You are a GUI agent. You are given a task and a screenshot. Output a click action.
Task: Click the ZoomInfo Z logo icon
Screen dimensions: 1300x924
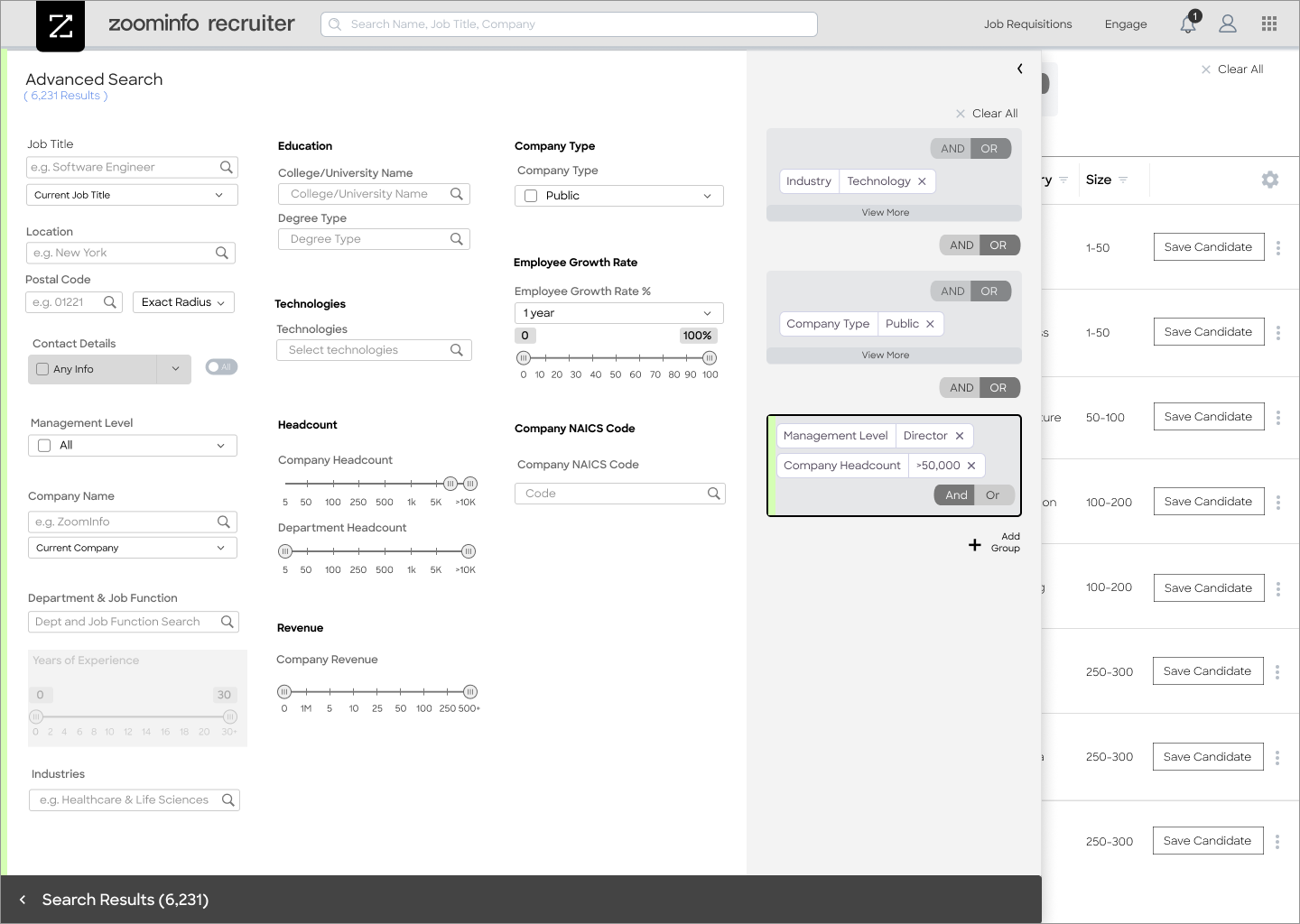click(x=60, y=26)
